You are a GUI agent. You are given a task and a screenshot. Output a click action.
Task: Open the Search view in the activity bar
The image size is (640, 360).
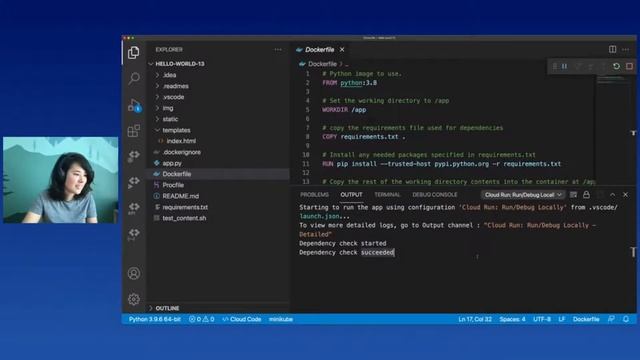click(x=133, y=78)
